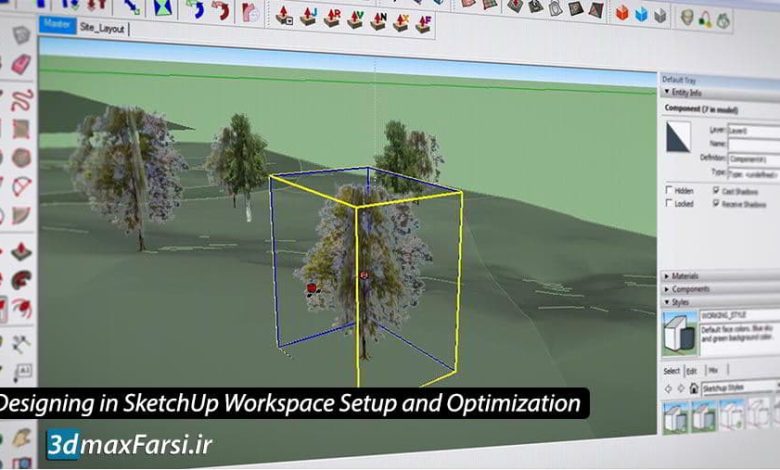Click the orange cube icon in top toolbar
The image size is (780, 470).
coord(621,14)
